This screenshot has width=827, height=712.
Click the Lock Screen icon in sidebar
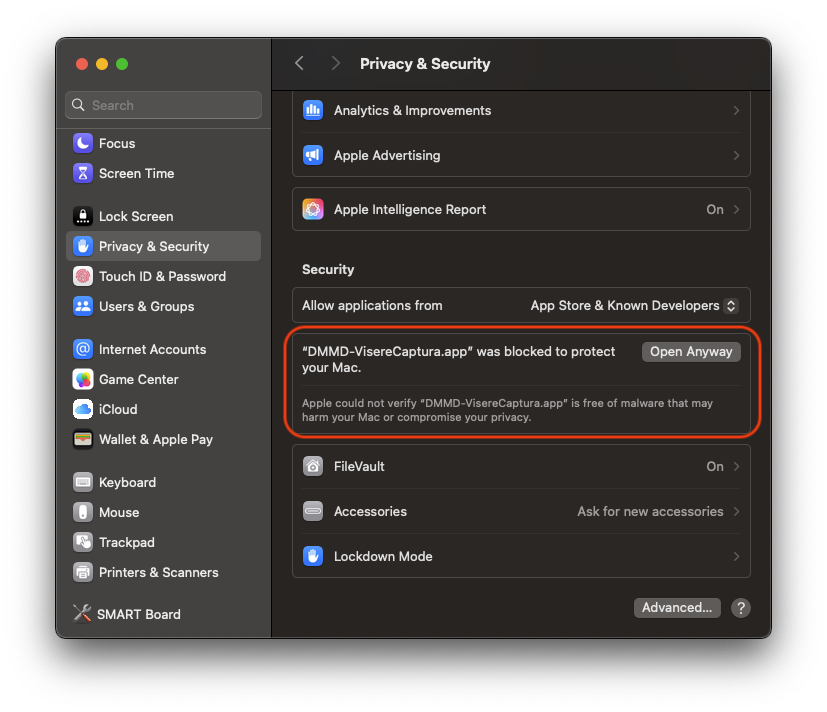83,216
